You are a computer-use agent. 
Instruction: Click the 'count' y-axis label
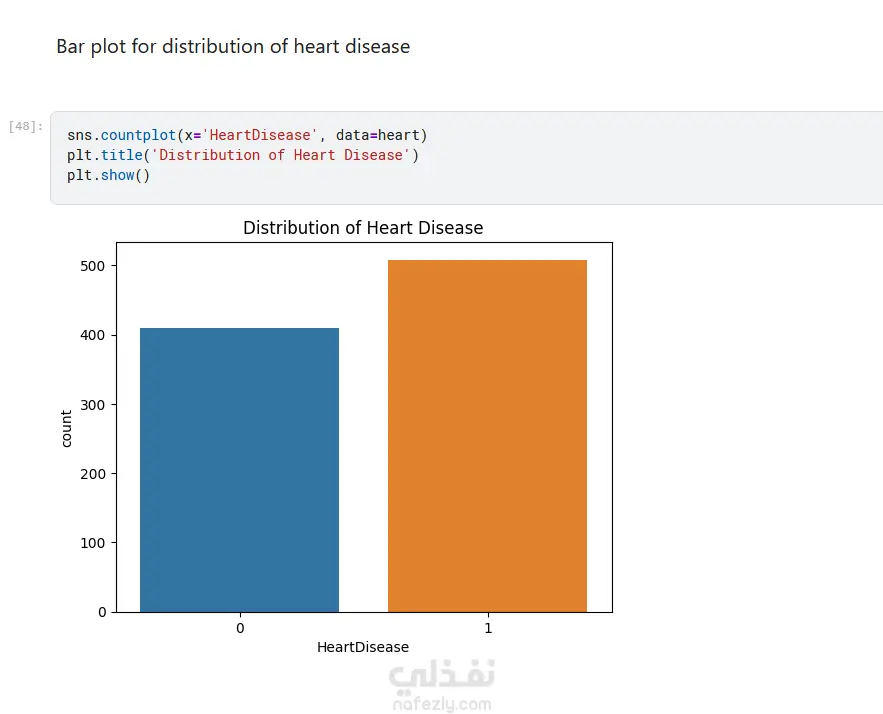(x=67, y=428)
